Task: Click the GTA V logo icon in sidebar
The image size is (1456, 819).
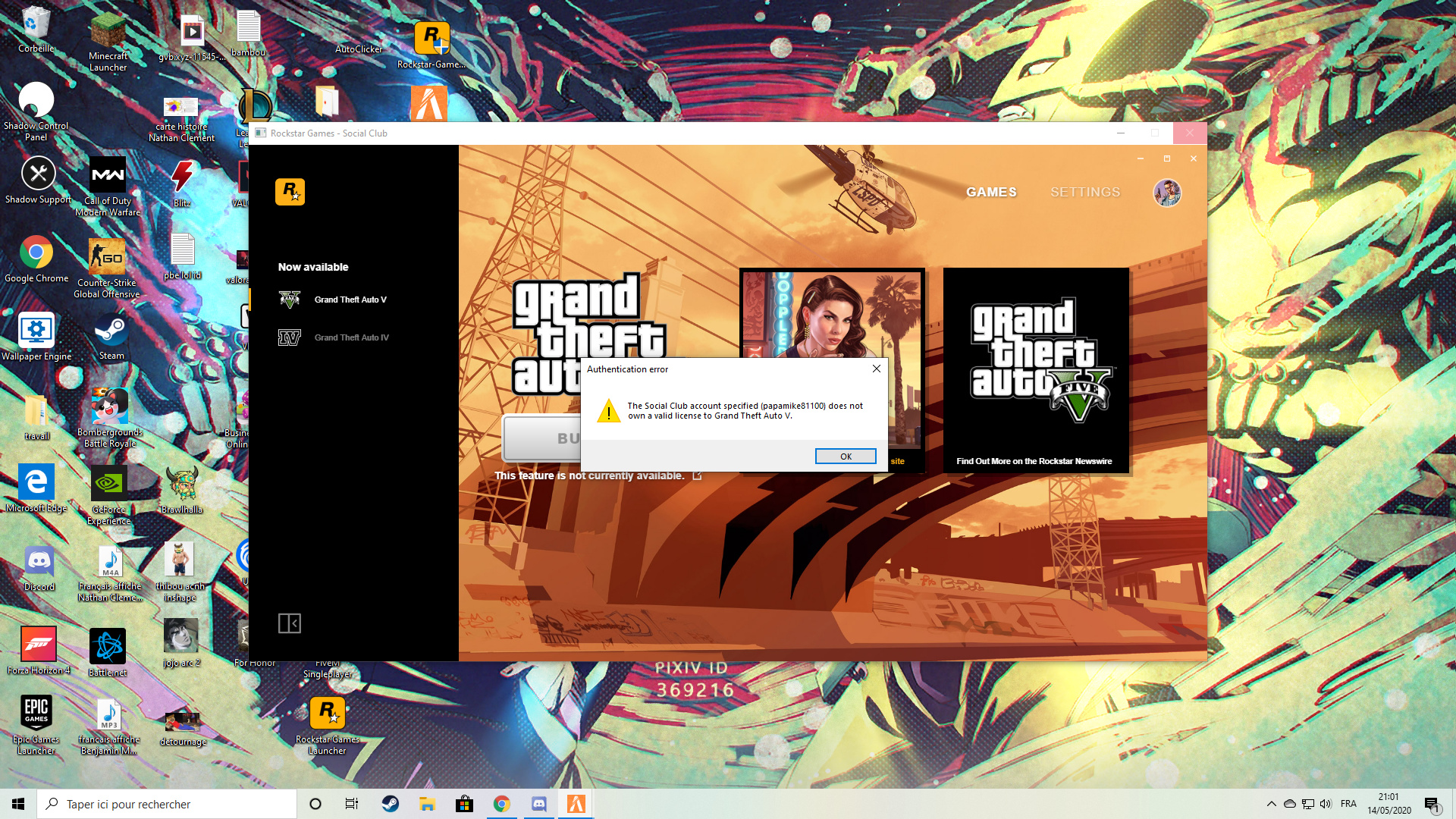Action: click(x=290, y=300)
